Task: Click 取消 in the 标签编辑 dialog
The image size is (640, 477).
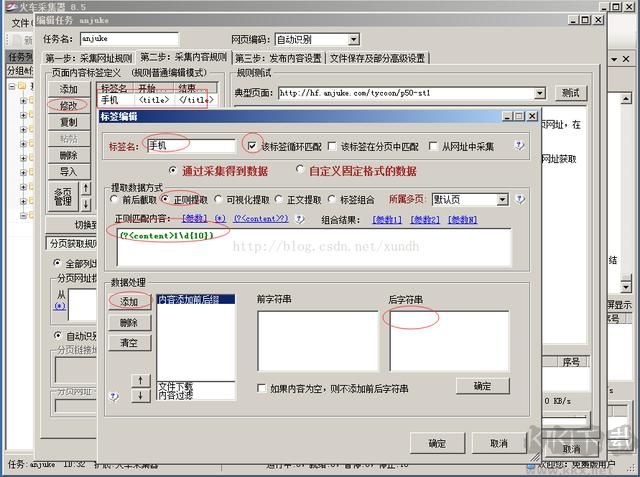Action: point(498,443)
